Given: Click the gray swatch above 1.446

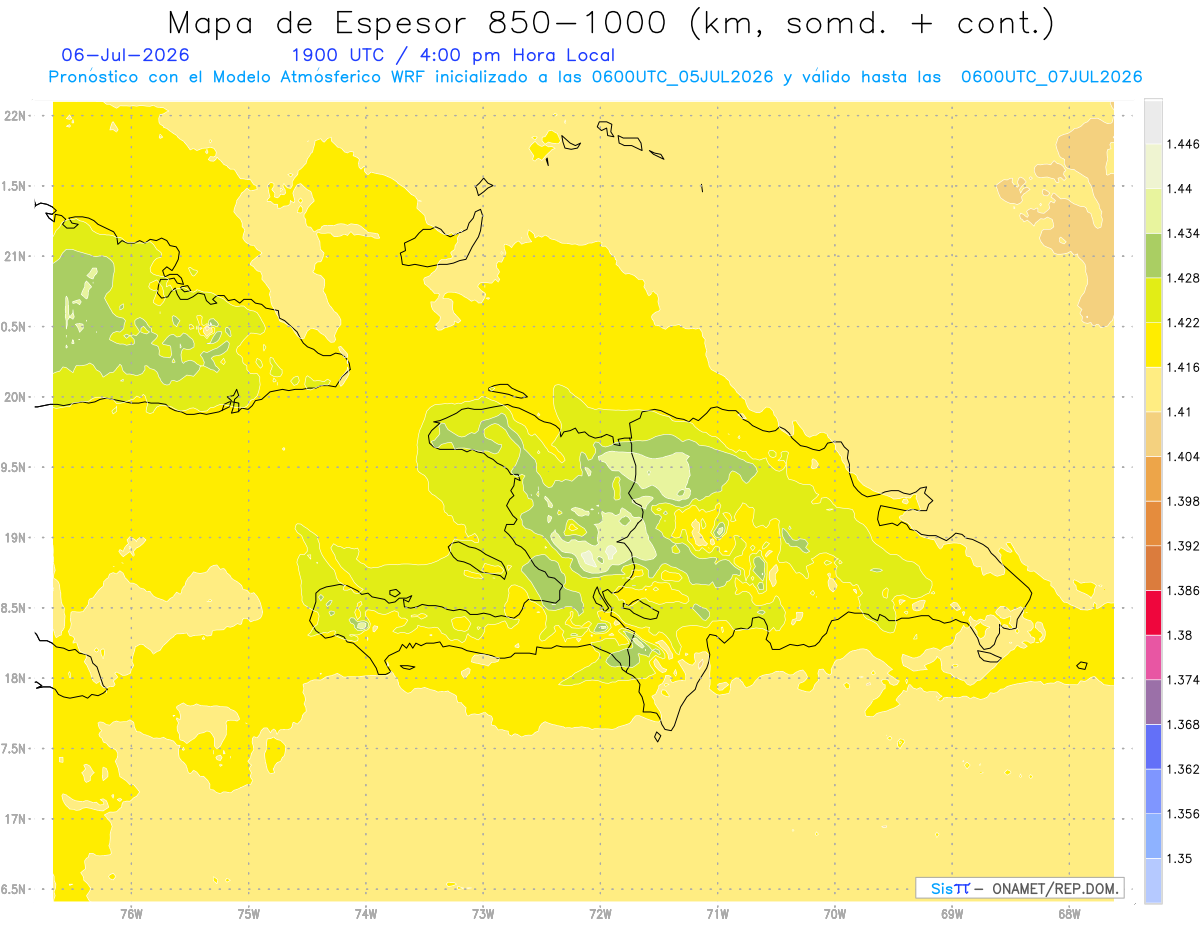Looking at the screenshot, I should (x=1153, y=121).
